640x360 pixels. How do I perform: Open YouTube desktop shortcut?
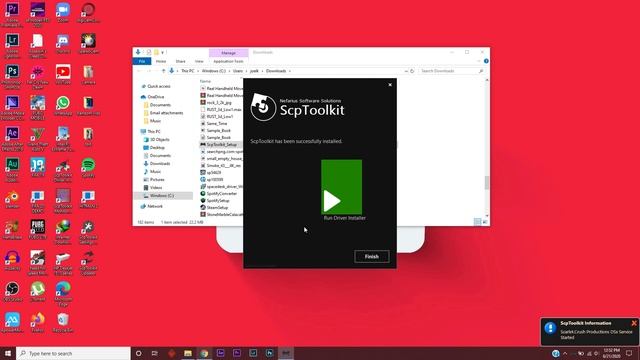point(63,74)
